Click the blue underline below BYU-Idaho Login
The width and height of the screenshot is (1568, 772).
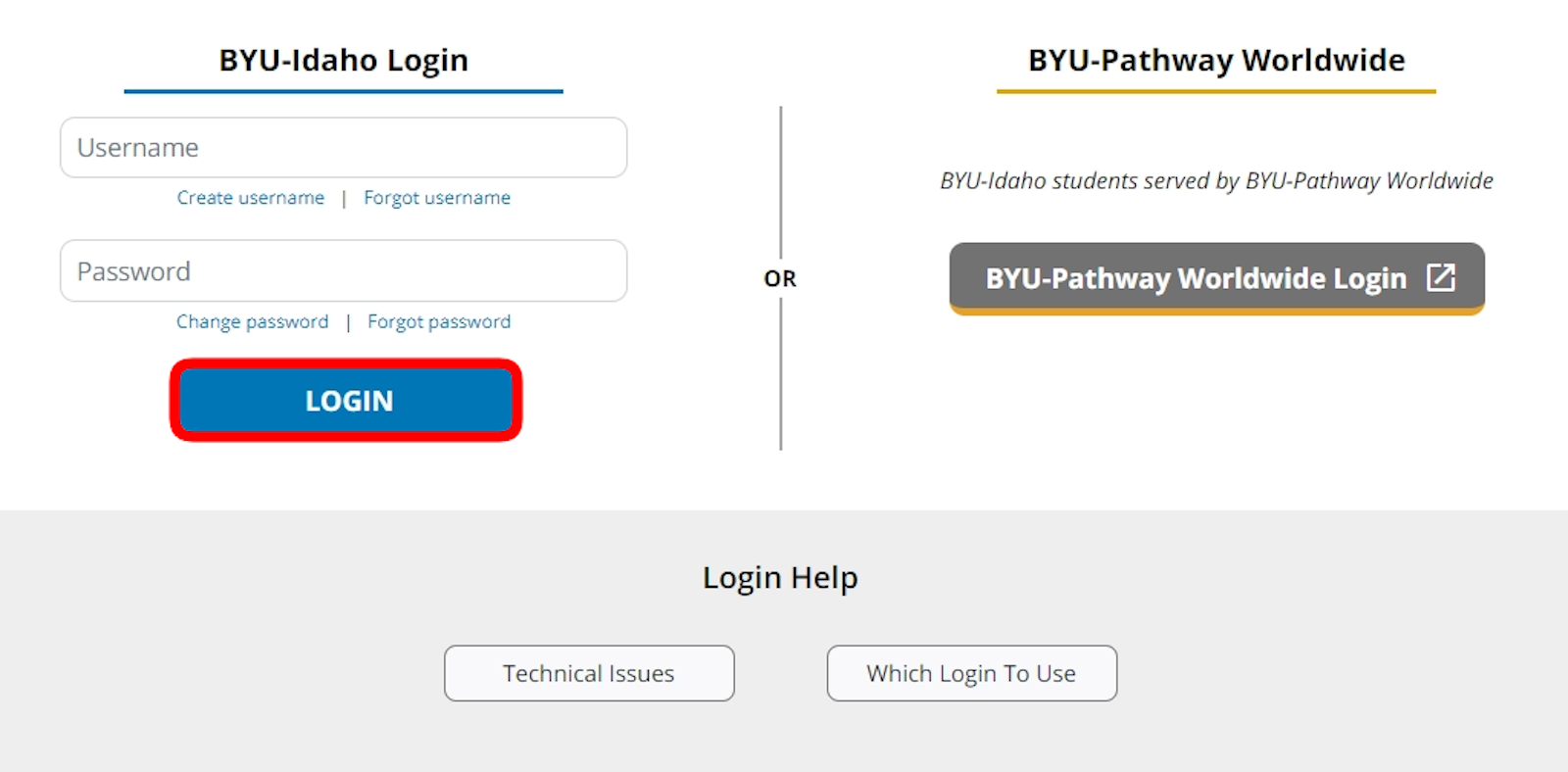pyautogui.click(x=343, y=91)
